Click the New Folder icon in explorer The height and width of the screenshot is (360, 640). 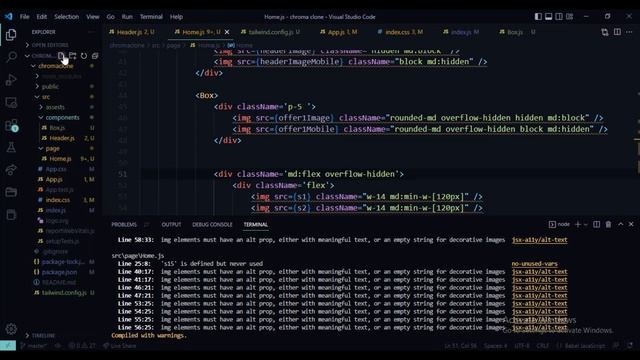coord(73,56)
